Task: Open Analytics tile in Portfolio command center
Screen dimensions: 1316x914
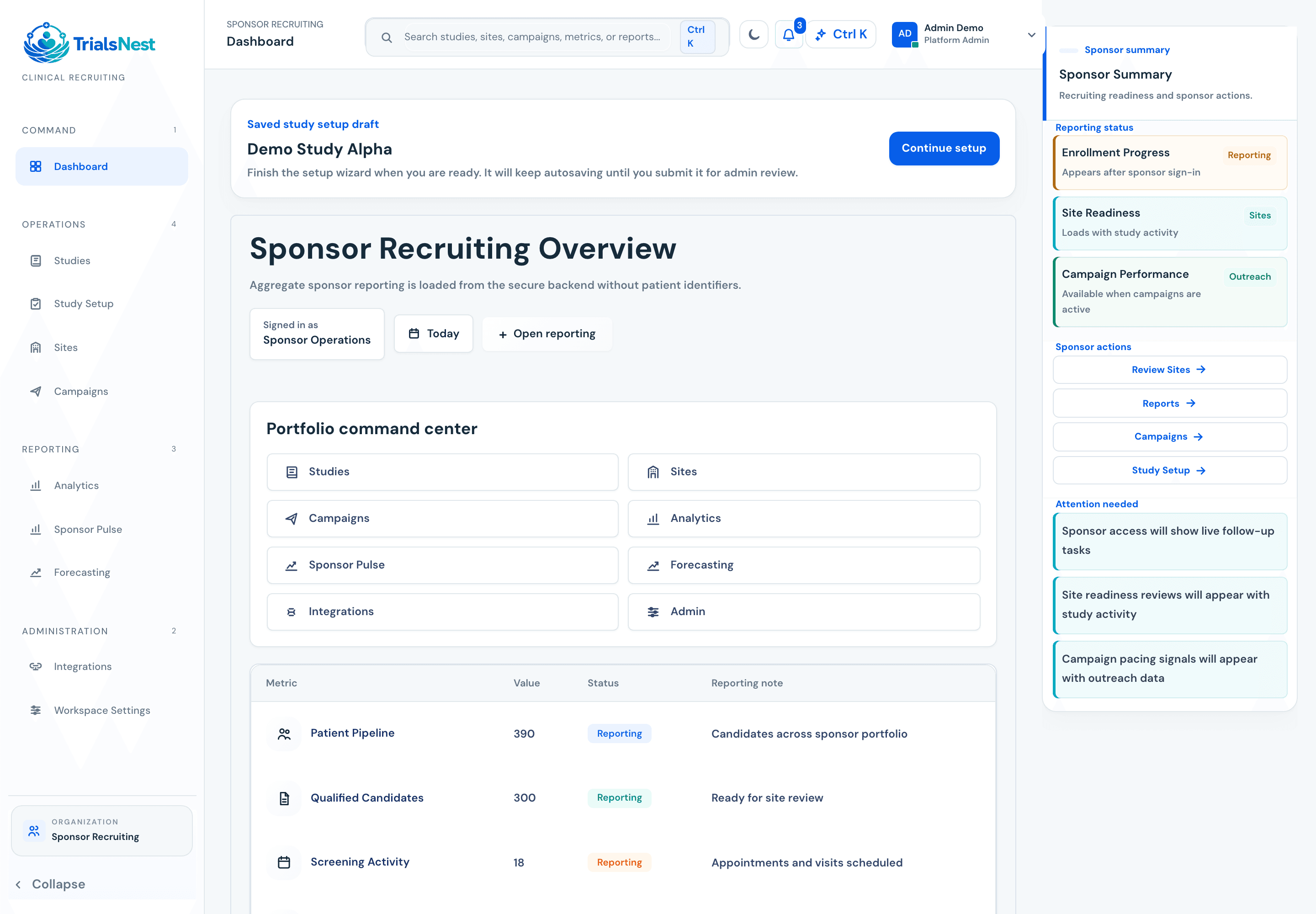Action: click(803, 518)
